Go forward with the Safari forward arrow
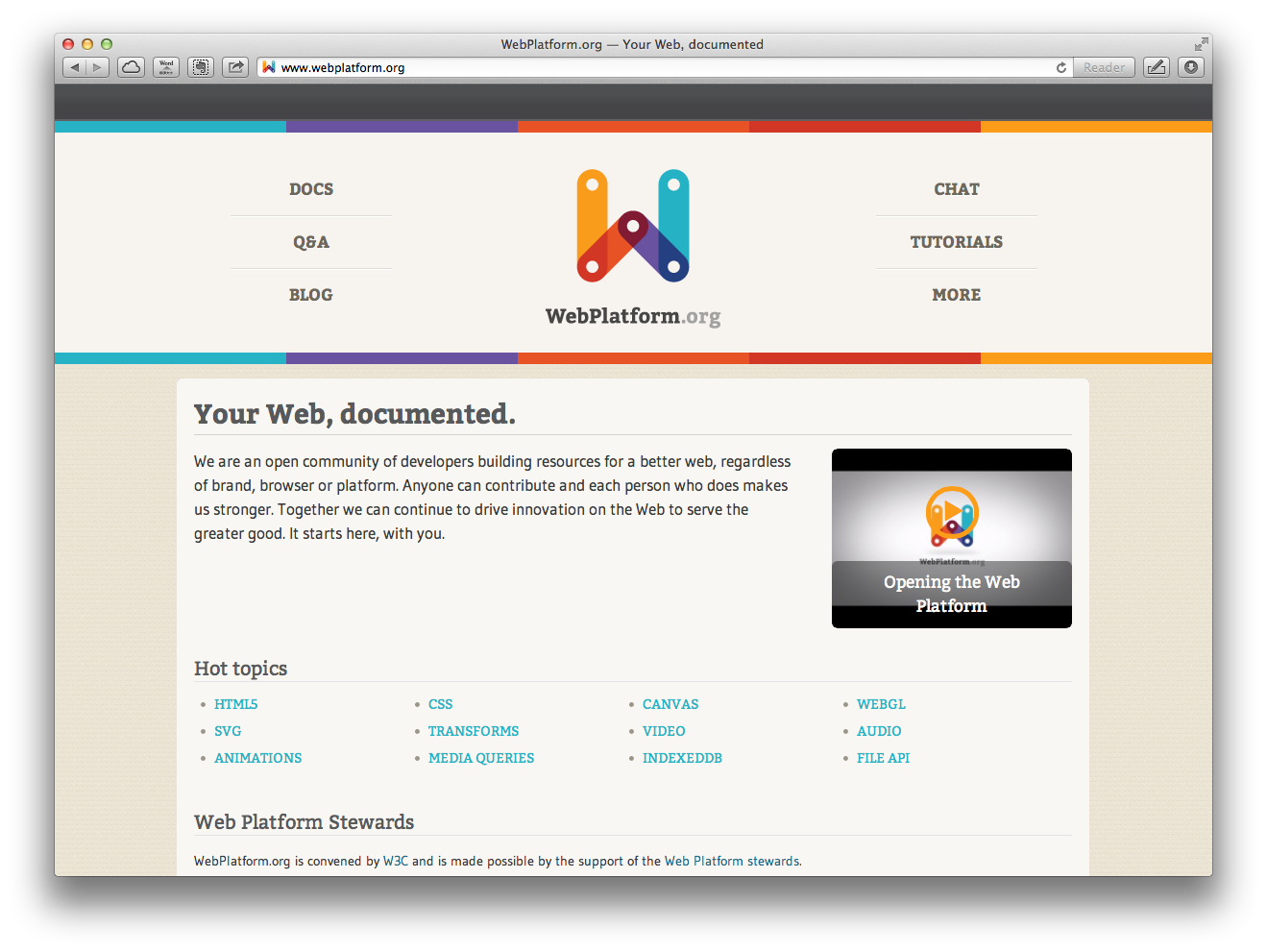This screenshot has height=952, width=1267. click(97, 67)
